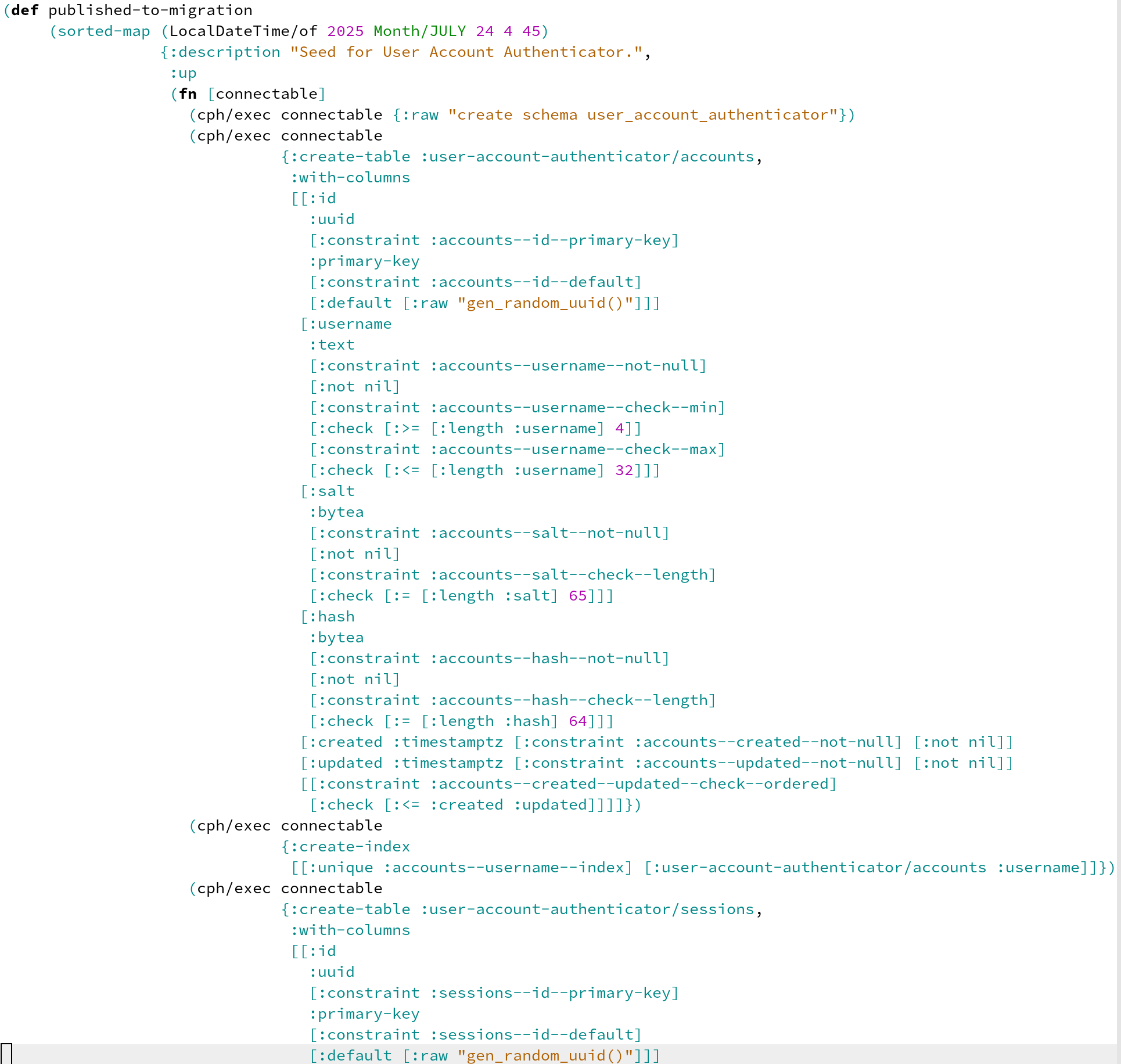Click the highlighted current line with gen_random_uuid()

click(x=558, y=1055)
